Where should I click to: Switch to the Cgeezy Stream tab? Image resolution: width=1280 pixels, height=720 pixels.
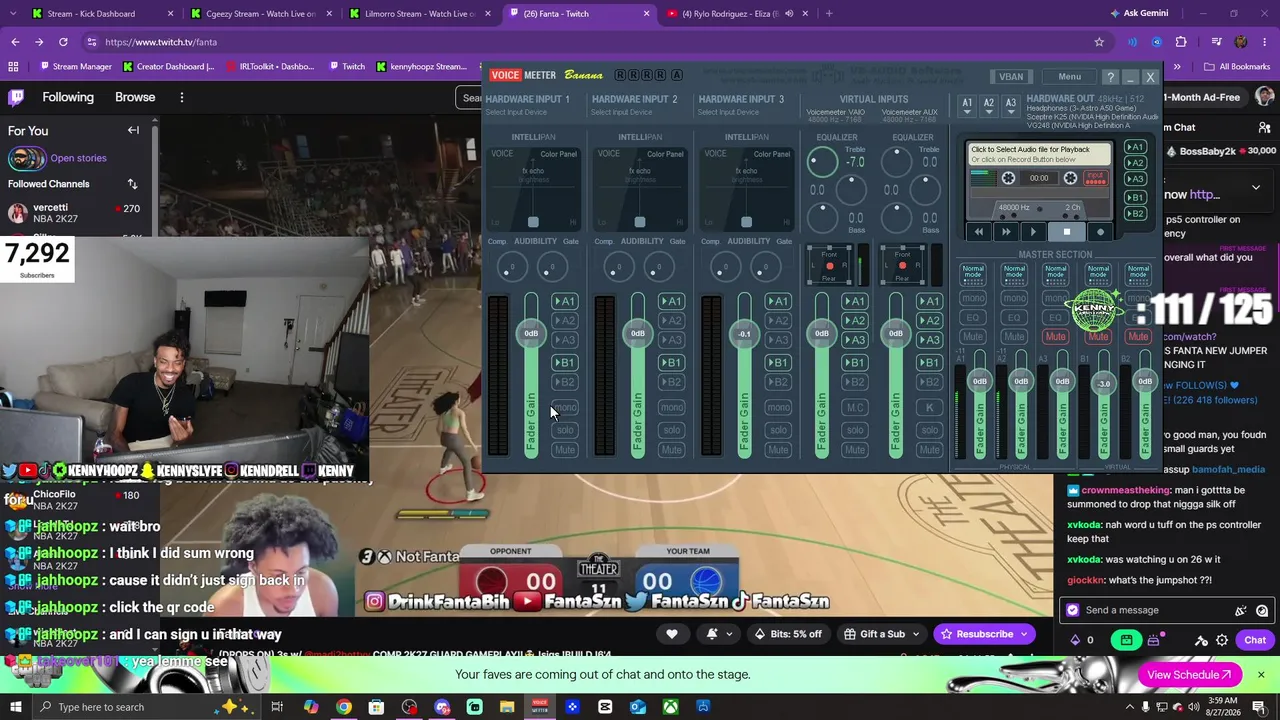[260, 14]
